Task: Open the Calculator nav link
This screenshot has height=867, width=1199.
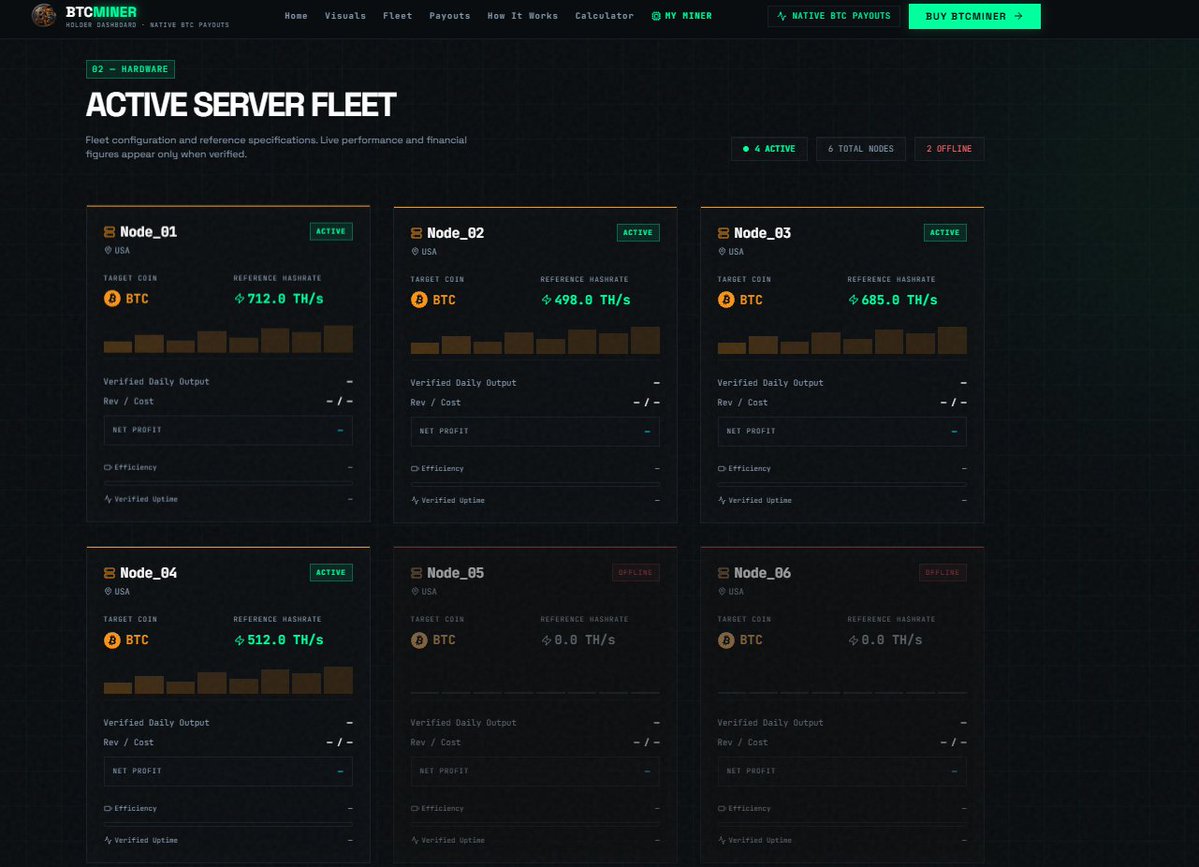Action: click(x=604, y=16)
